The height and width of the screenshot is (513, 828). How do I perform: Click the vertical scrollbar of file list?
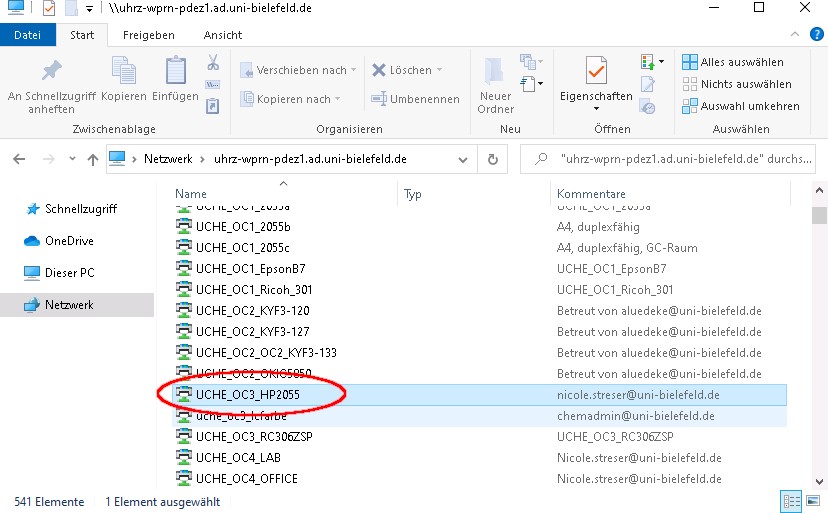819,340
